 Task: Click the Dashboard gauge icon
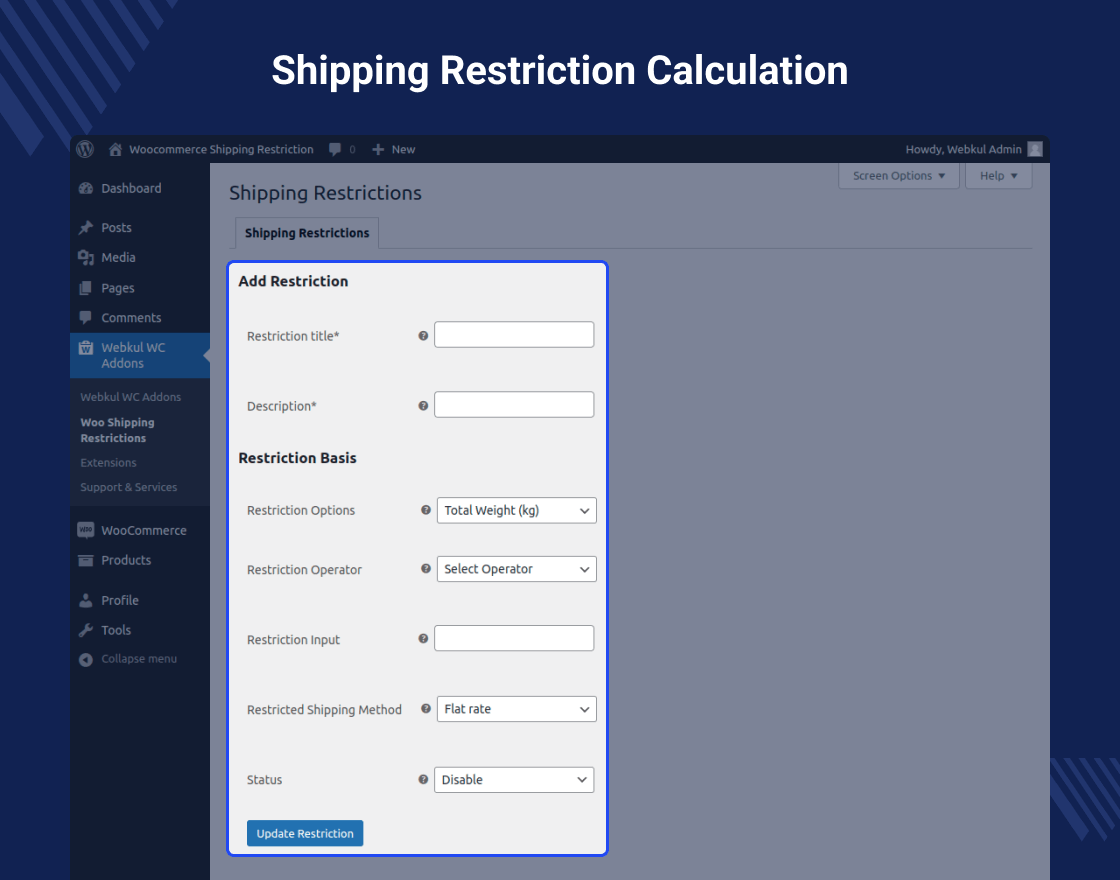(86, 188)
